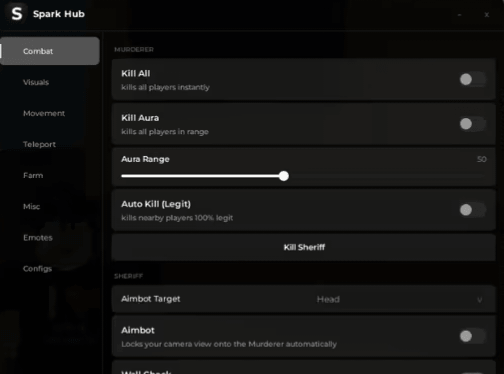
Task: Click the 'kills all players instantly' description
Action: pyautogui.click(x=165, y=87)
